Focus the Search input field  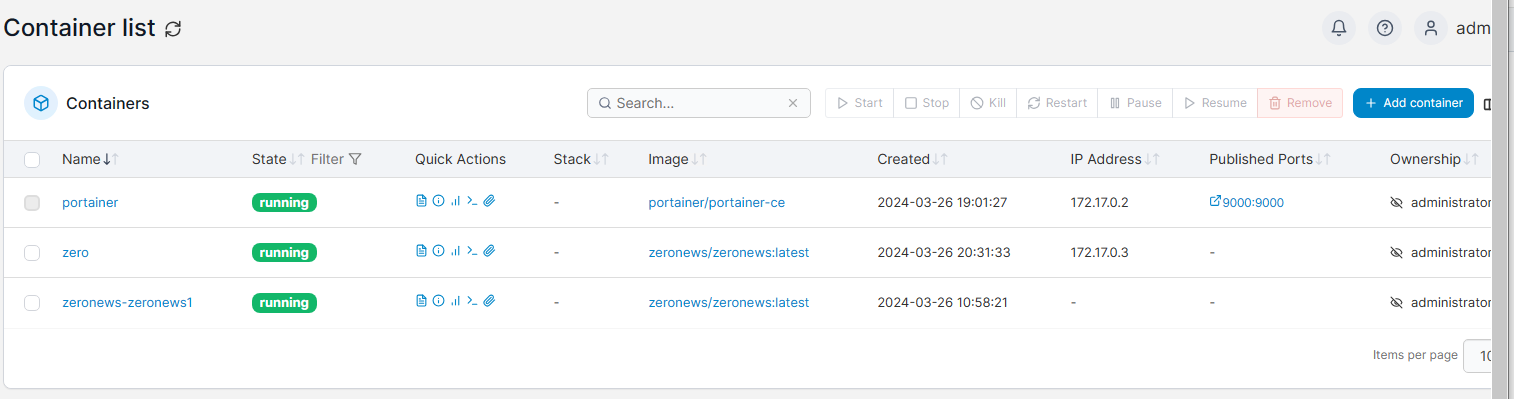tap(698, 103)
